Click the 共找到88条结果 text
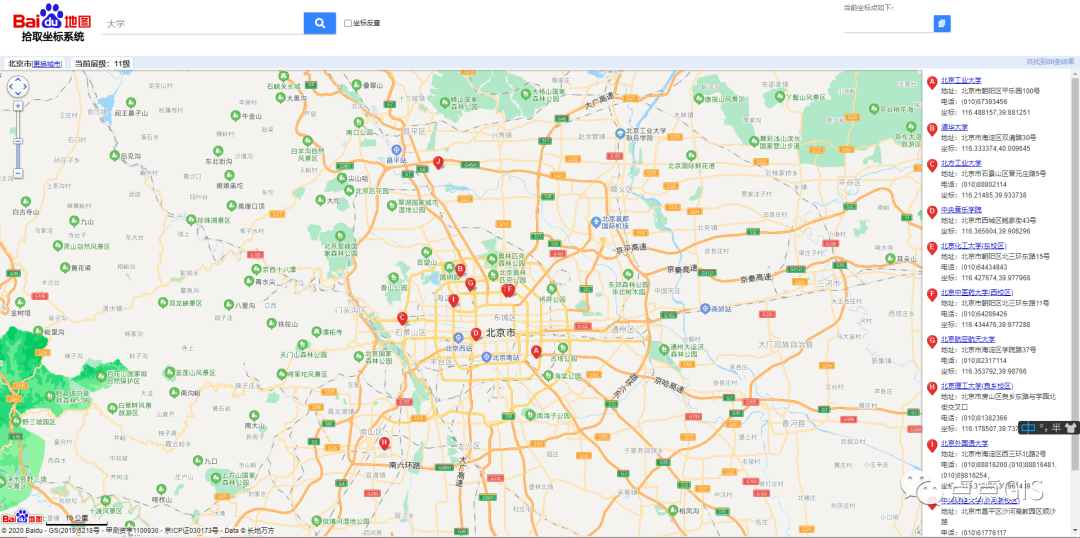Screen dimensions: 1080x538 coord(1050,62)
